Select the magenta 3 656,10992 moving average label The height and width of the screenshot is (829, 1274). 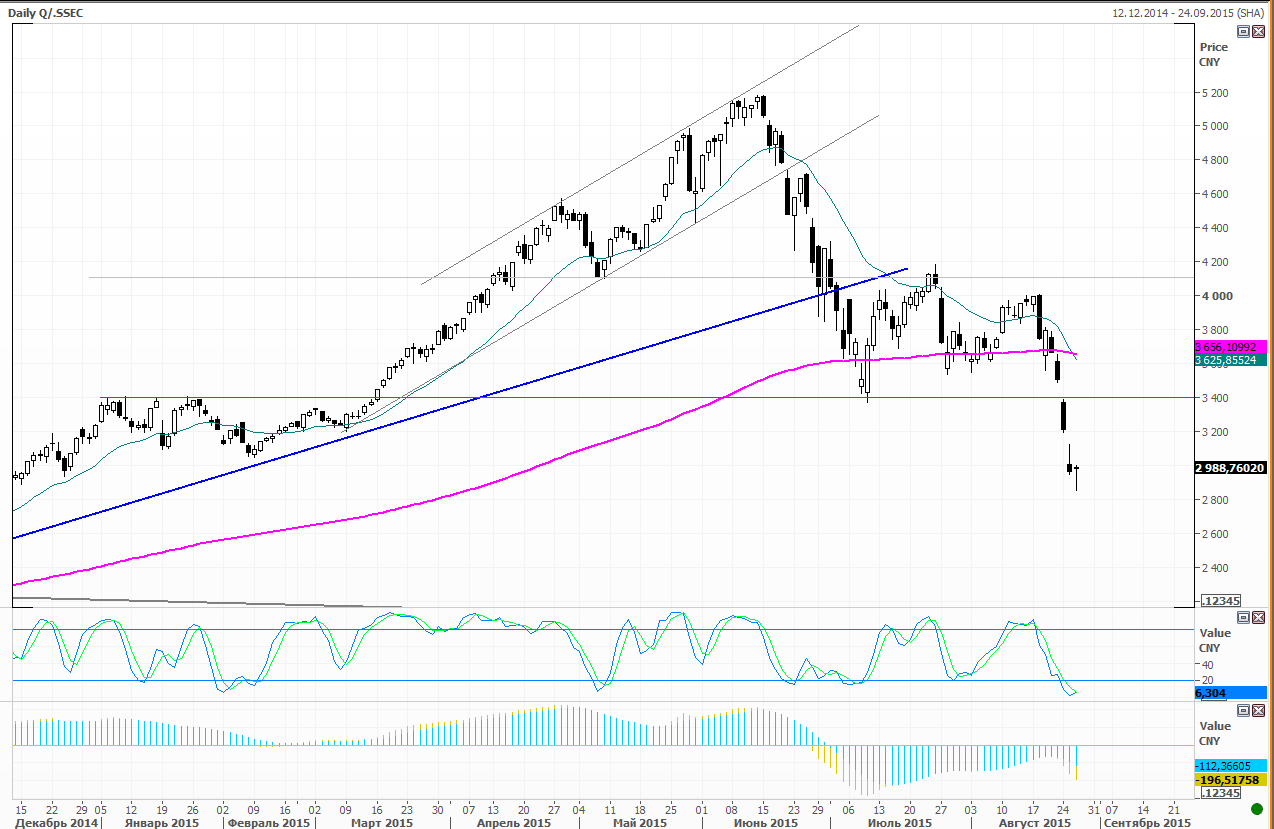(x=1230, y=346)
